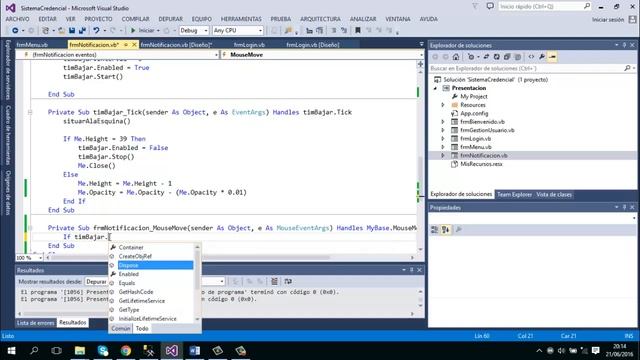The width and height of the screenshot is (640, 360).
Task: Switch to the frmLogin.vb tab
Action: coord(249,44)
